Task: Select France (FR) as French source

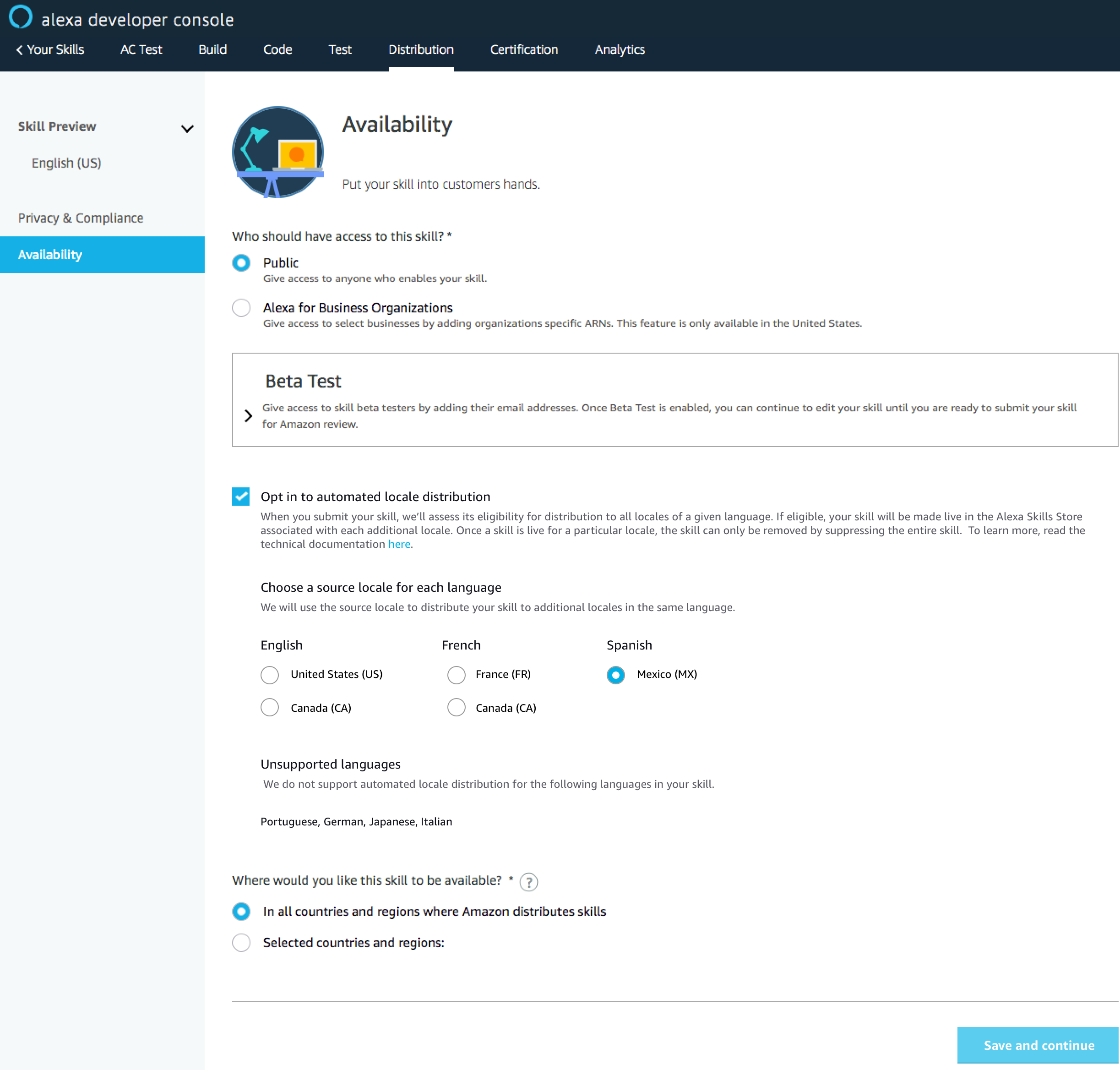Action: click(456, 675)
